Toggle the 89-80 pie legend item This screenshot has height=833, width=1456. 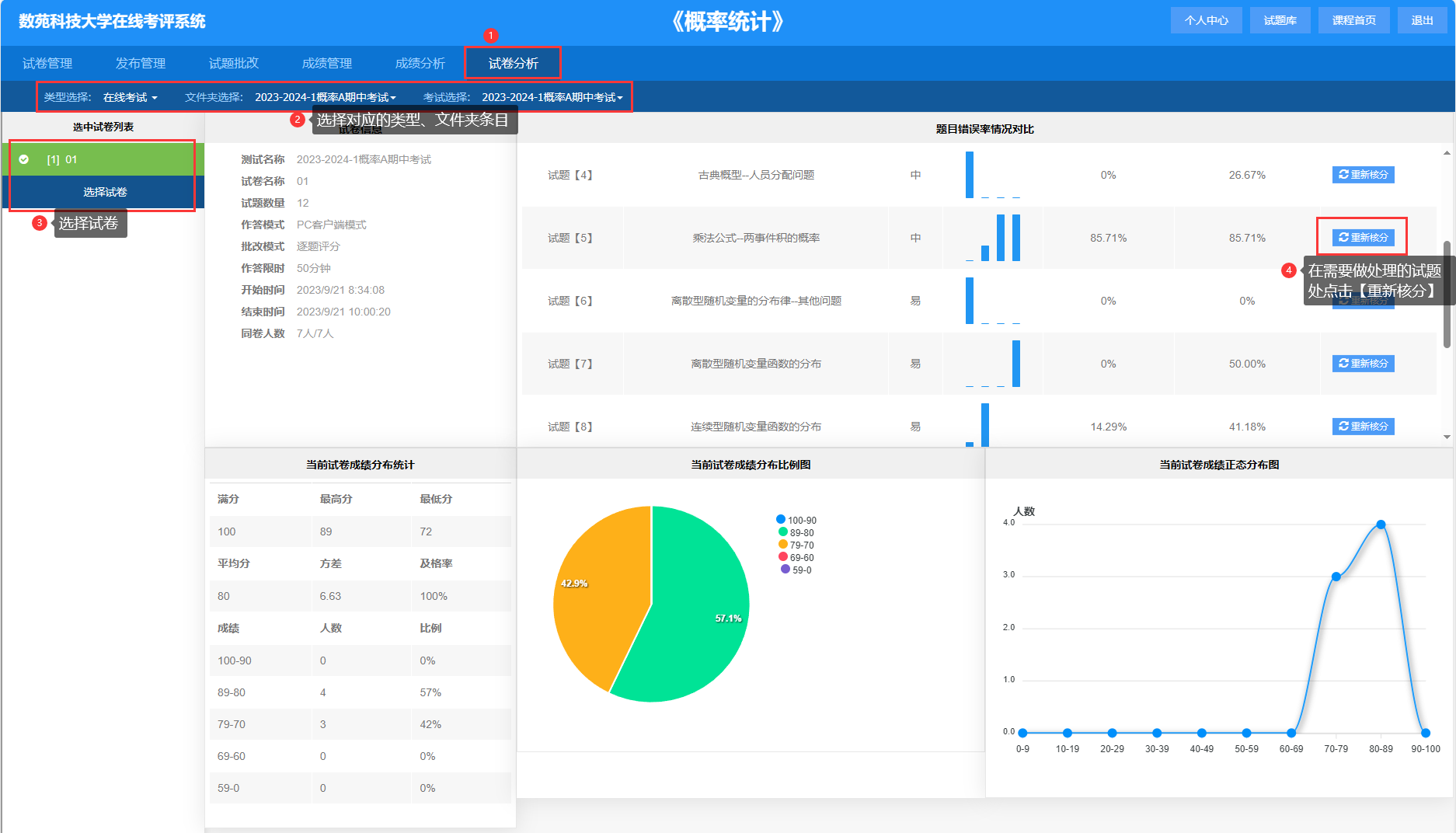click(796, 532)
